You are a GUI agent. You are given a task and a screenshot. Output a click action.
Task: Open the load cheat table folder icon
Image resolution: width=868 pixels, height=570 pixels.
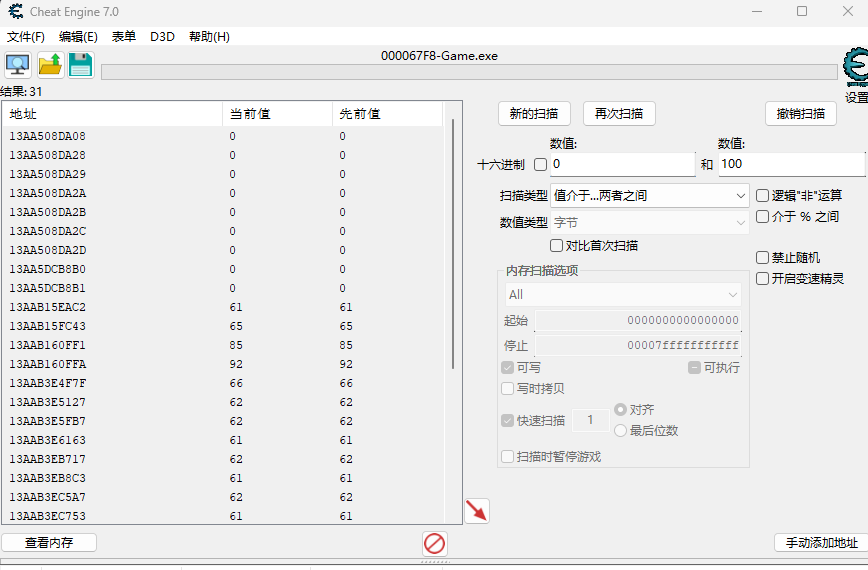pyautogui.click(x=50, y=65)
